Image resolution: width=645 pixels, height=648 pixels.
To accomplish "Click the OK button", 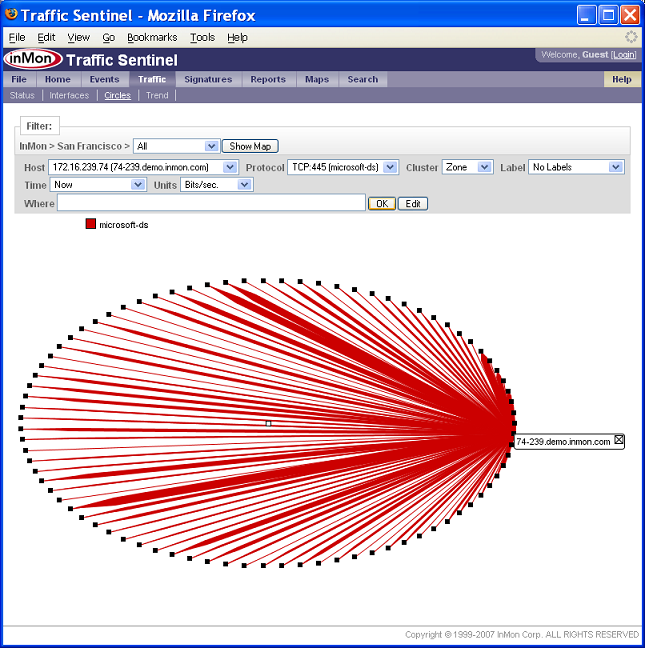I will tap(382, 203).
